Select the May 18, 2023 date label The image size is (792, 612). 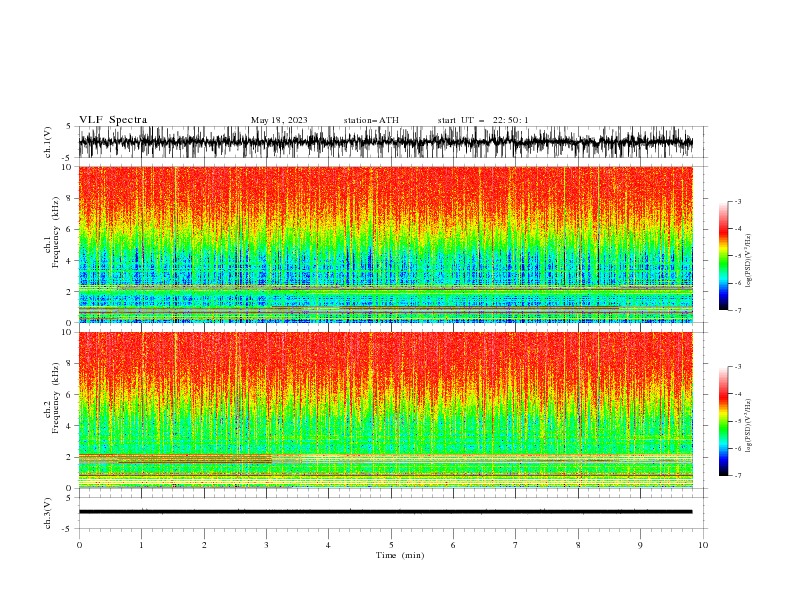279,120
